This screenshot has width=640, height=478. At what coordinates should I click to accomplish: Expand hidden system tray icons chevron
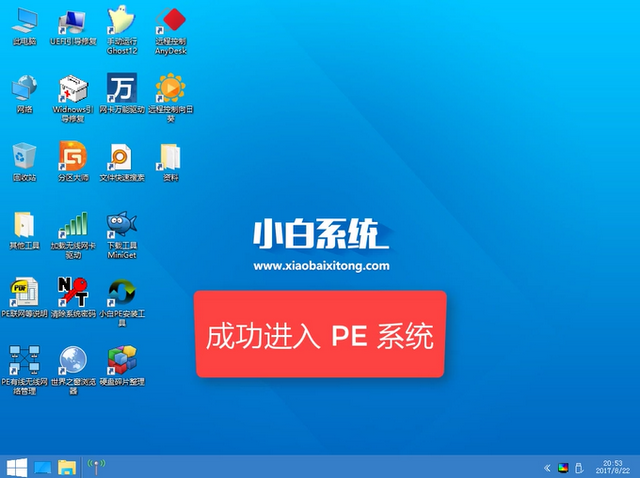click(546, 467)
